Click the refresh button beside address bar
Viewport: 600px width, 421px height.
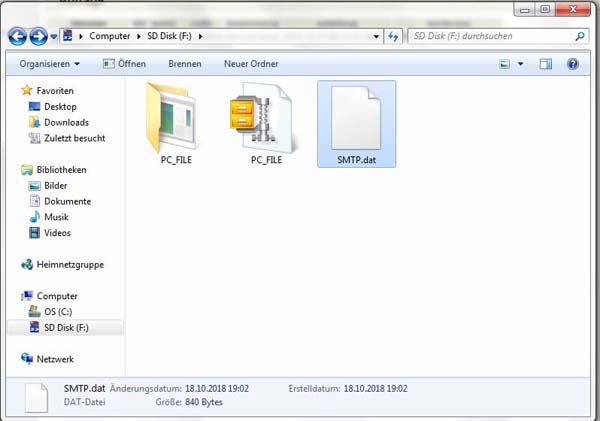click(392, 37)
